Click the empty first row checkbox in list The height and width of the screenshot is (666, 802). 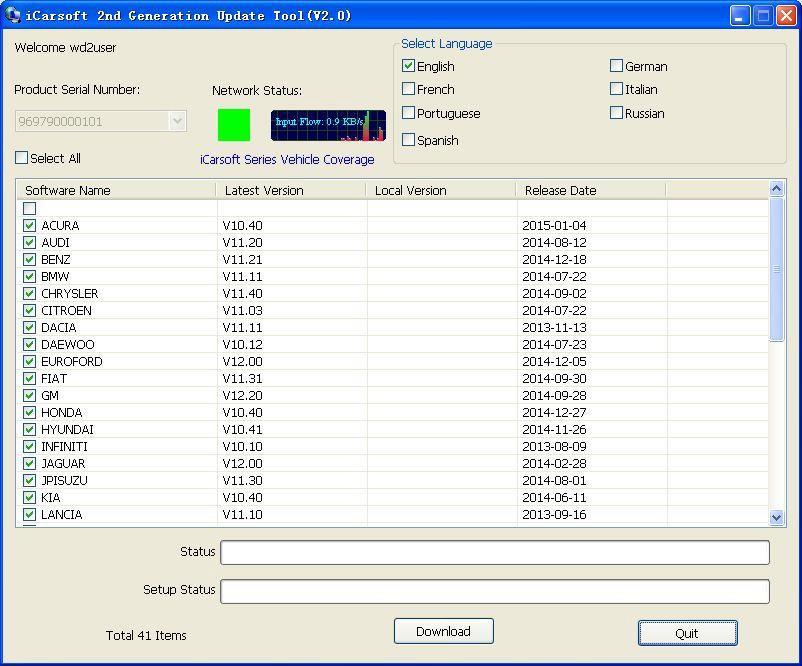click(x=29, y=208)
